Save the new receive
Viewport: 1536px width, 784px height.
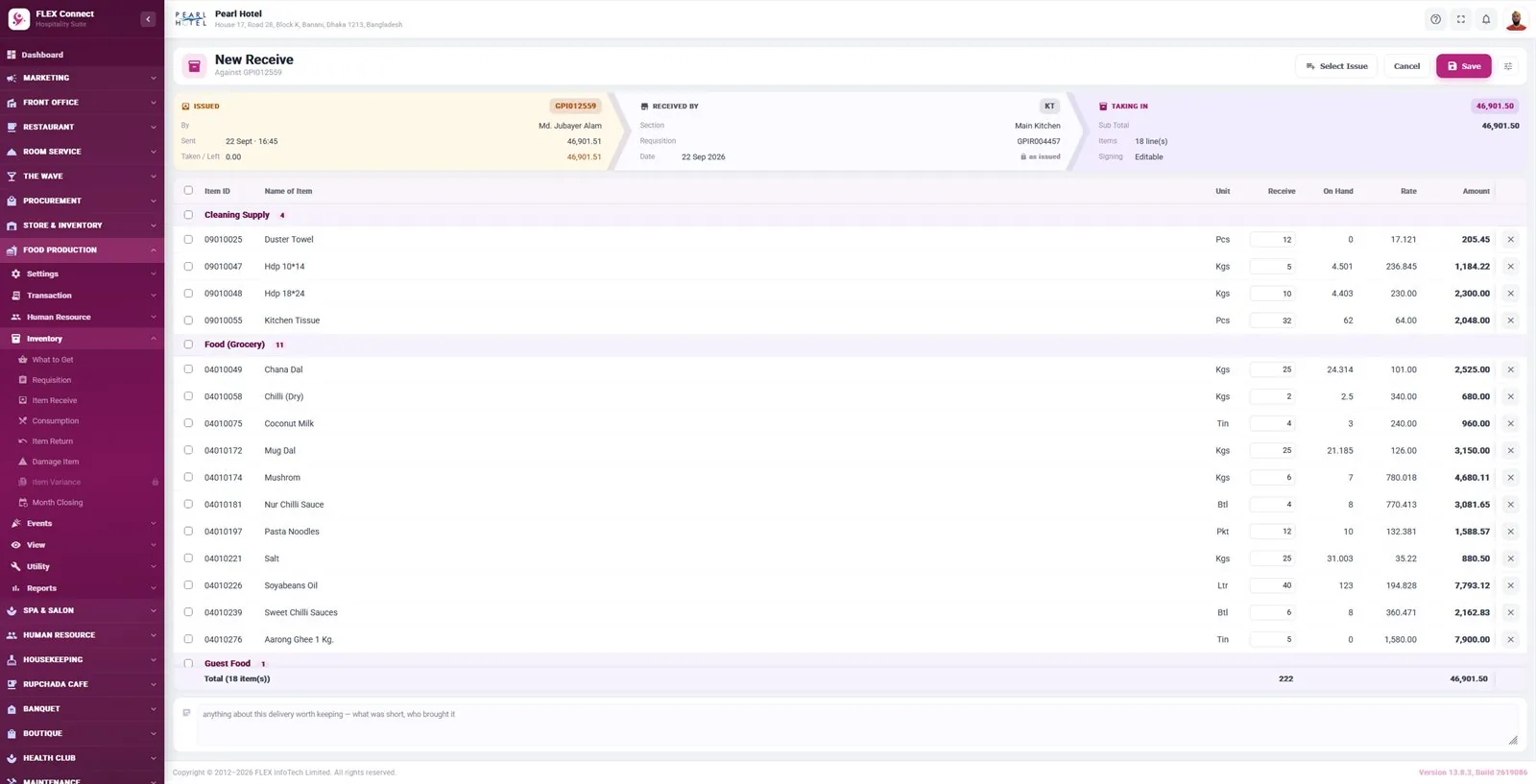pyautogui.click(x=1464, y=66)
